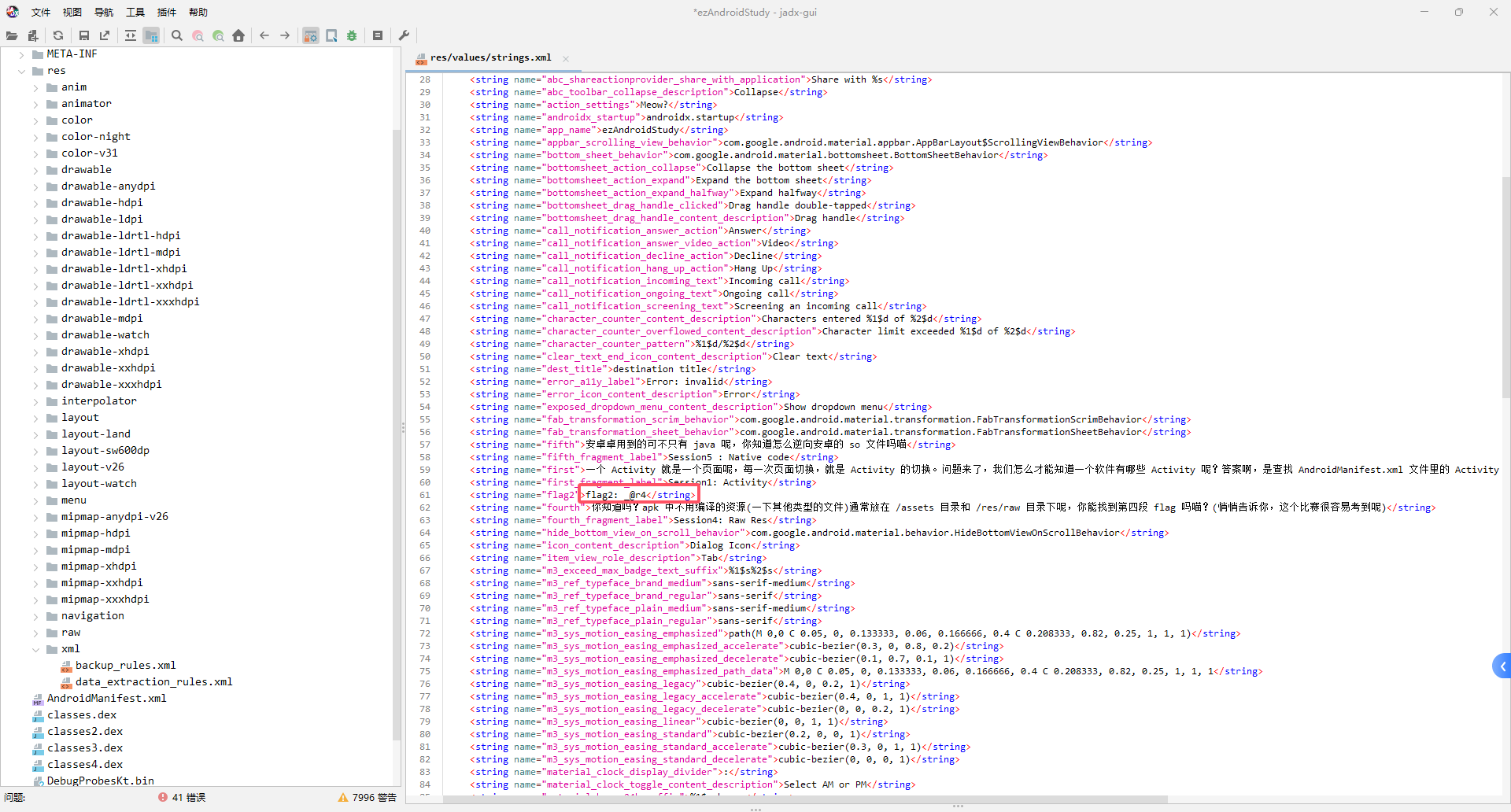The width and height of the screenshot is (1511, 812).
Task: Open preferences wrench icon
Action: [404, 35]
